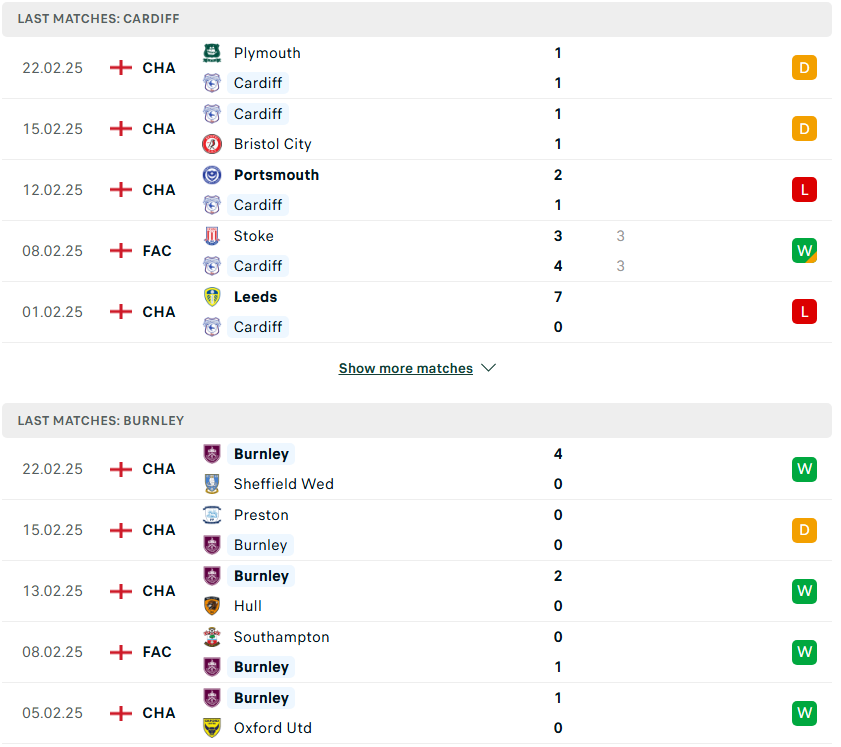Click the Oxford Utd club crest
Screen dimensions: 841x747
click(x=212, y=728)
